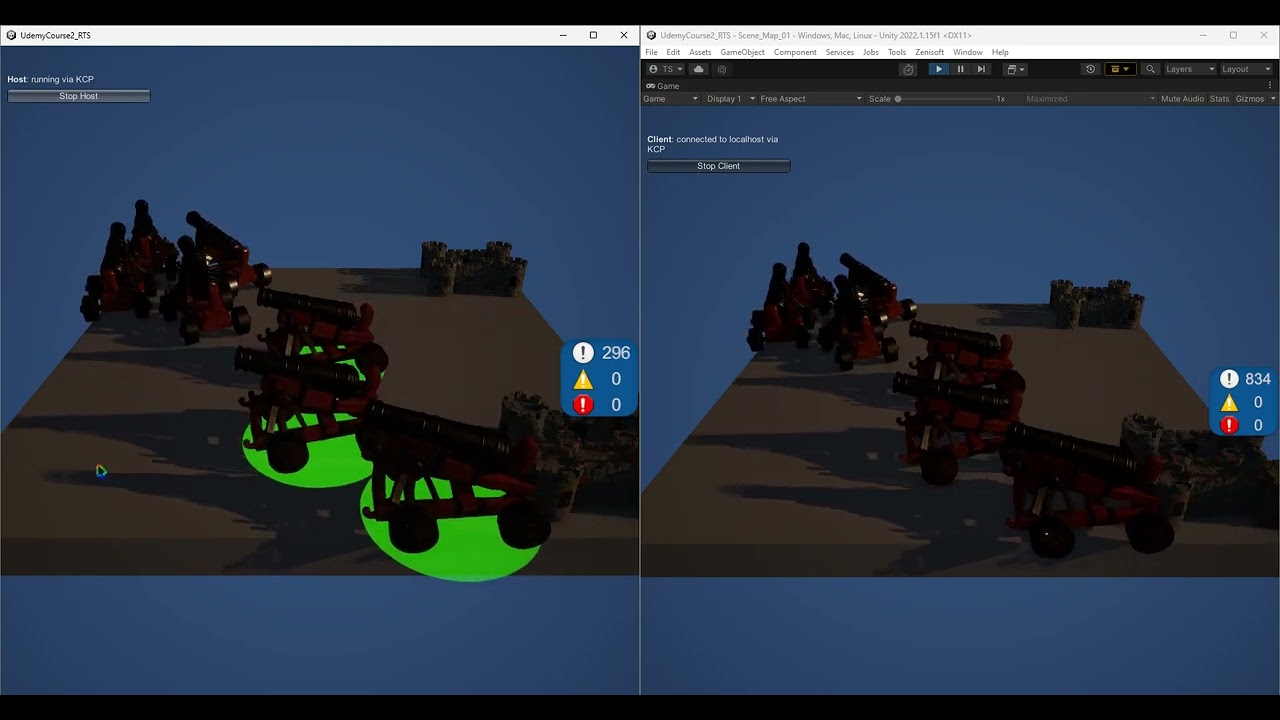Click the yellow highlighted package dropdown

tap(1119, 69)
